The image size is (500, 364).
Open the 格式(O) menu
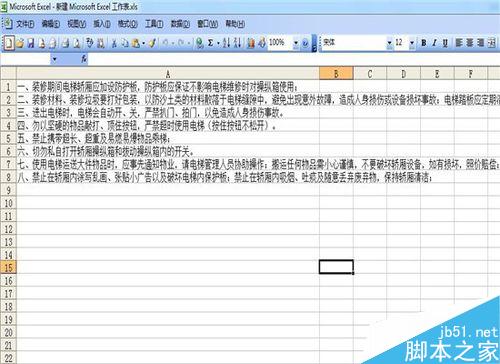tap(128, 24)
